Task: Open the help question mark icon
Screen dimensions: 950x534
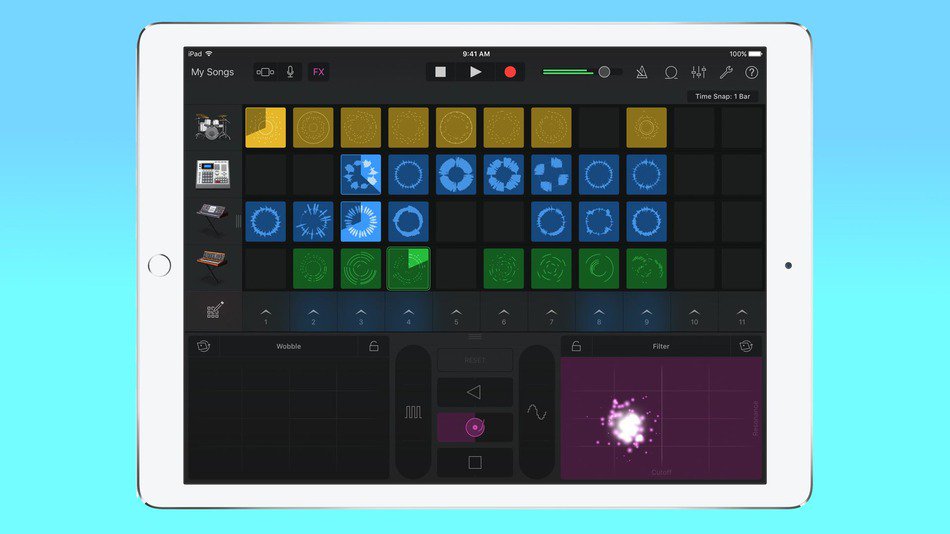Action: click(751, 72)
